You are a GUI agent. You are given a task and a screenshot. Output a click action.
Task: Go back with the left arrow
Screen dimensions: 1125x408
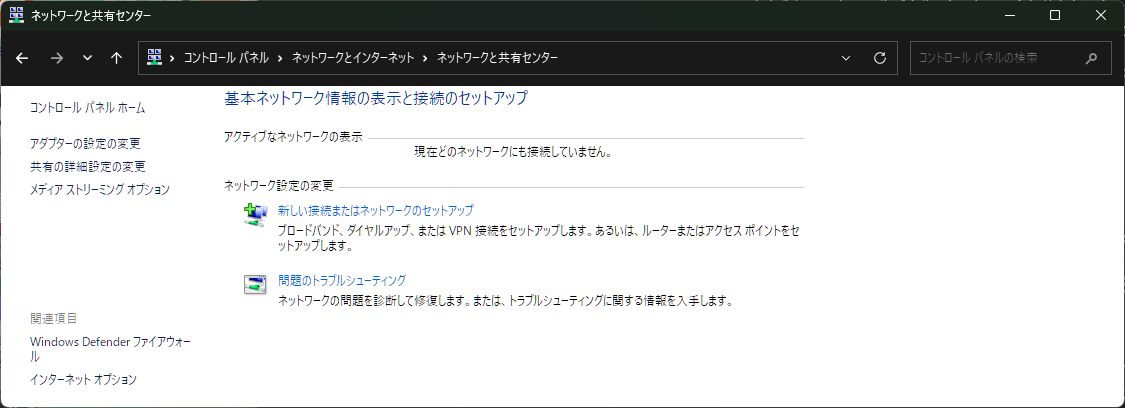[22, 58]
